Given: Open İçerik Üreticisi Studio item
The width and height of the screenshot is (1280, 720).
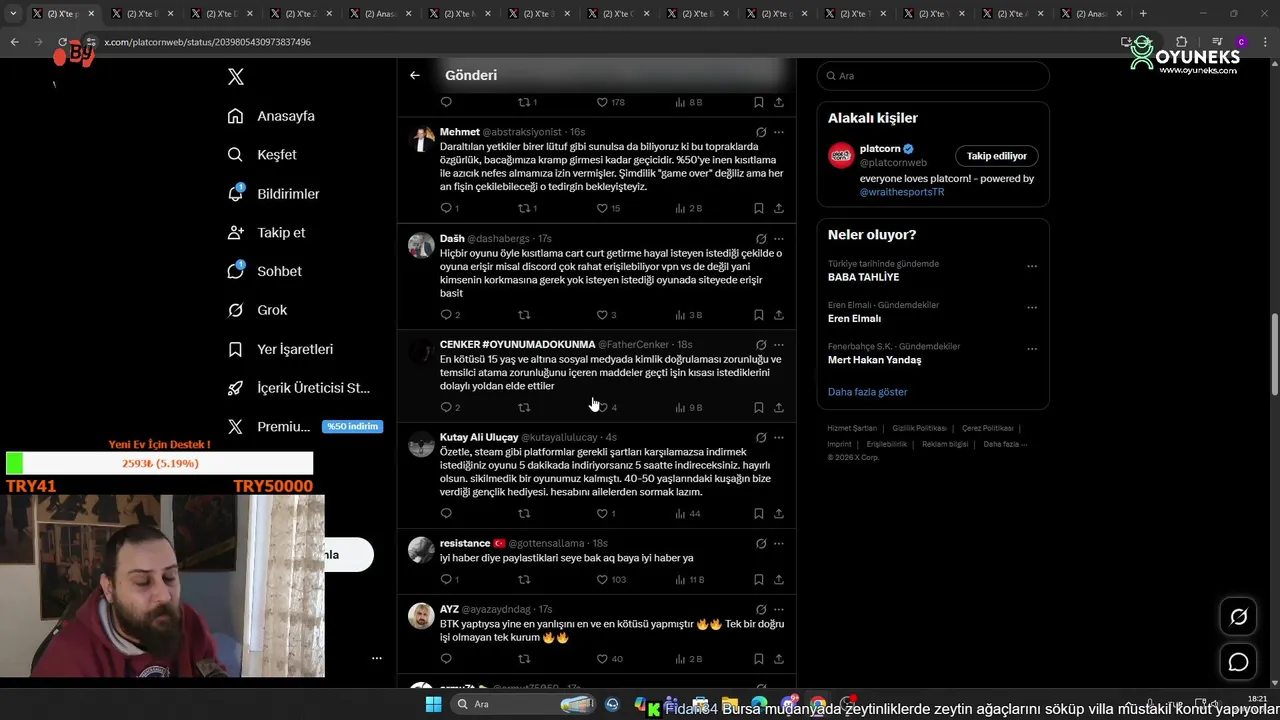Looking at the screenshot, I should click(x=298, y=388).
